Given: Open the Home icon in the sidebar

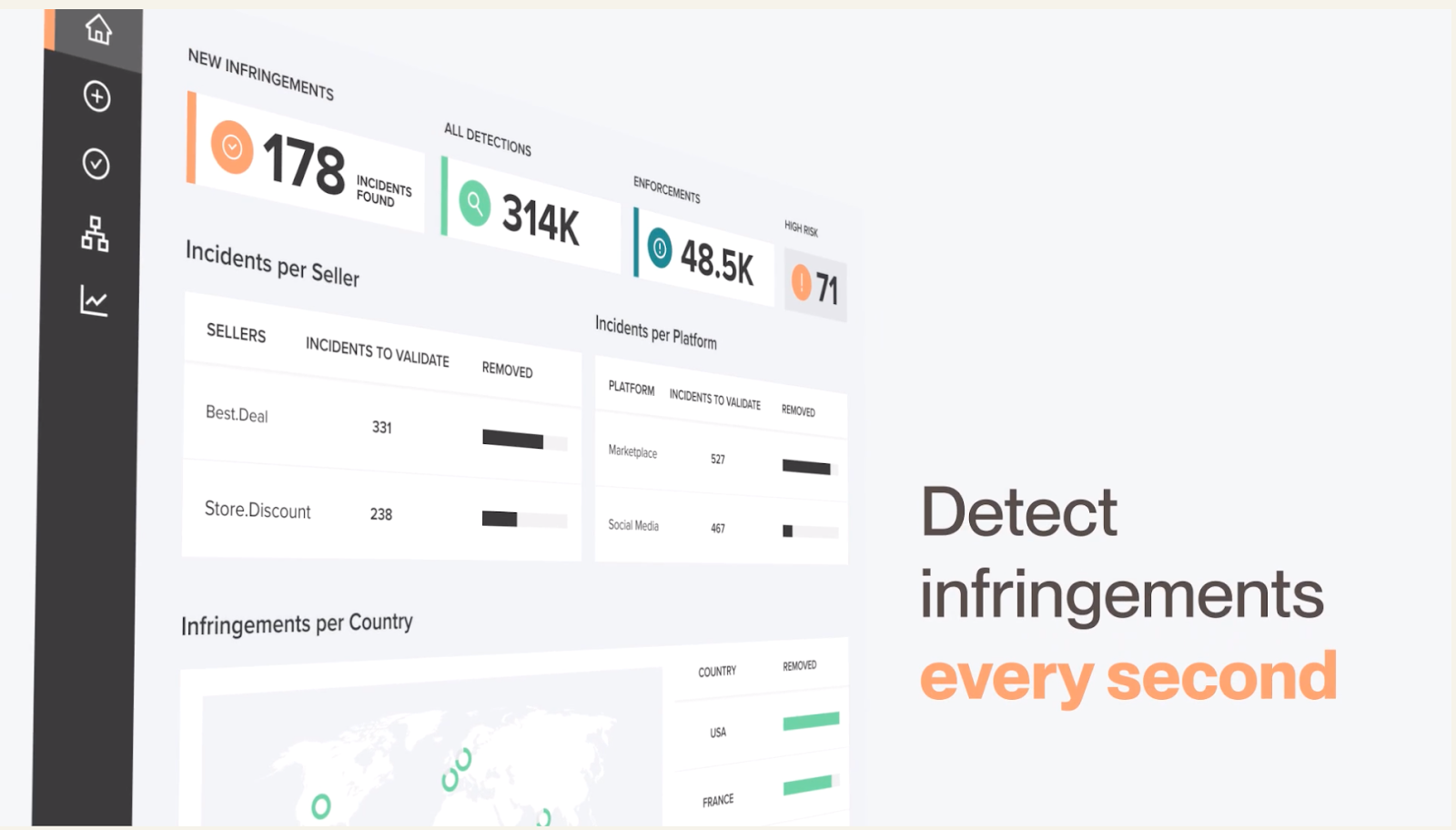Looking at the screenshot, I should pyautogui.click(x=98, y=30).
